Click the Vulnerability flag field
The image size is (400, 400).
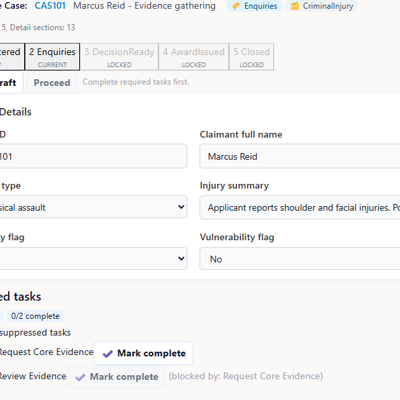(x=300, y=258)
